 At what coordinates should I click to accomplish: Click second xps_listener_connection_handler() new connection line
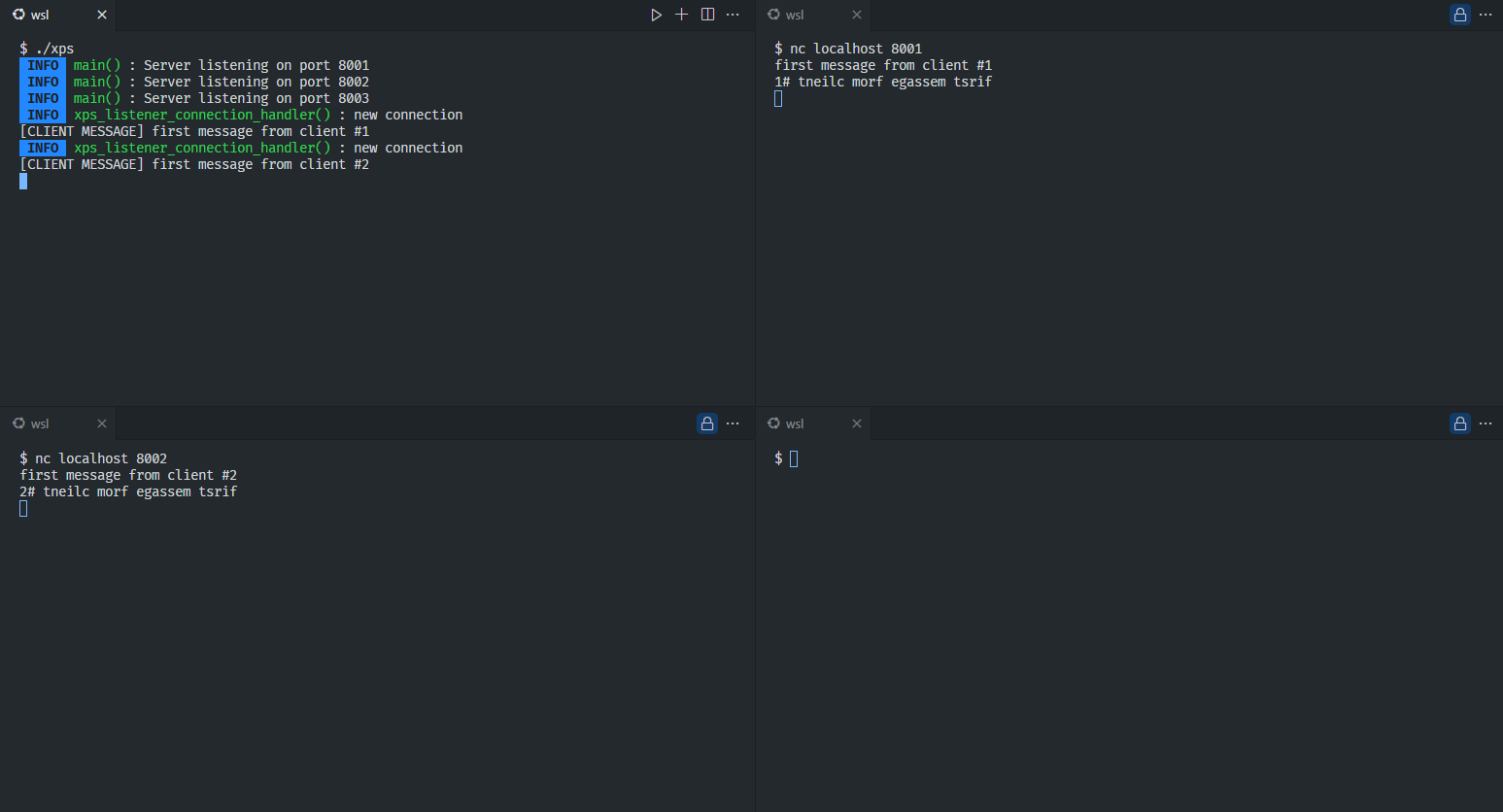241,148
